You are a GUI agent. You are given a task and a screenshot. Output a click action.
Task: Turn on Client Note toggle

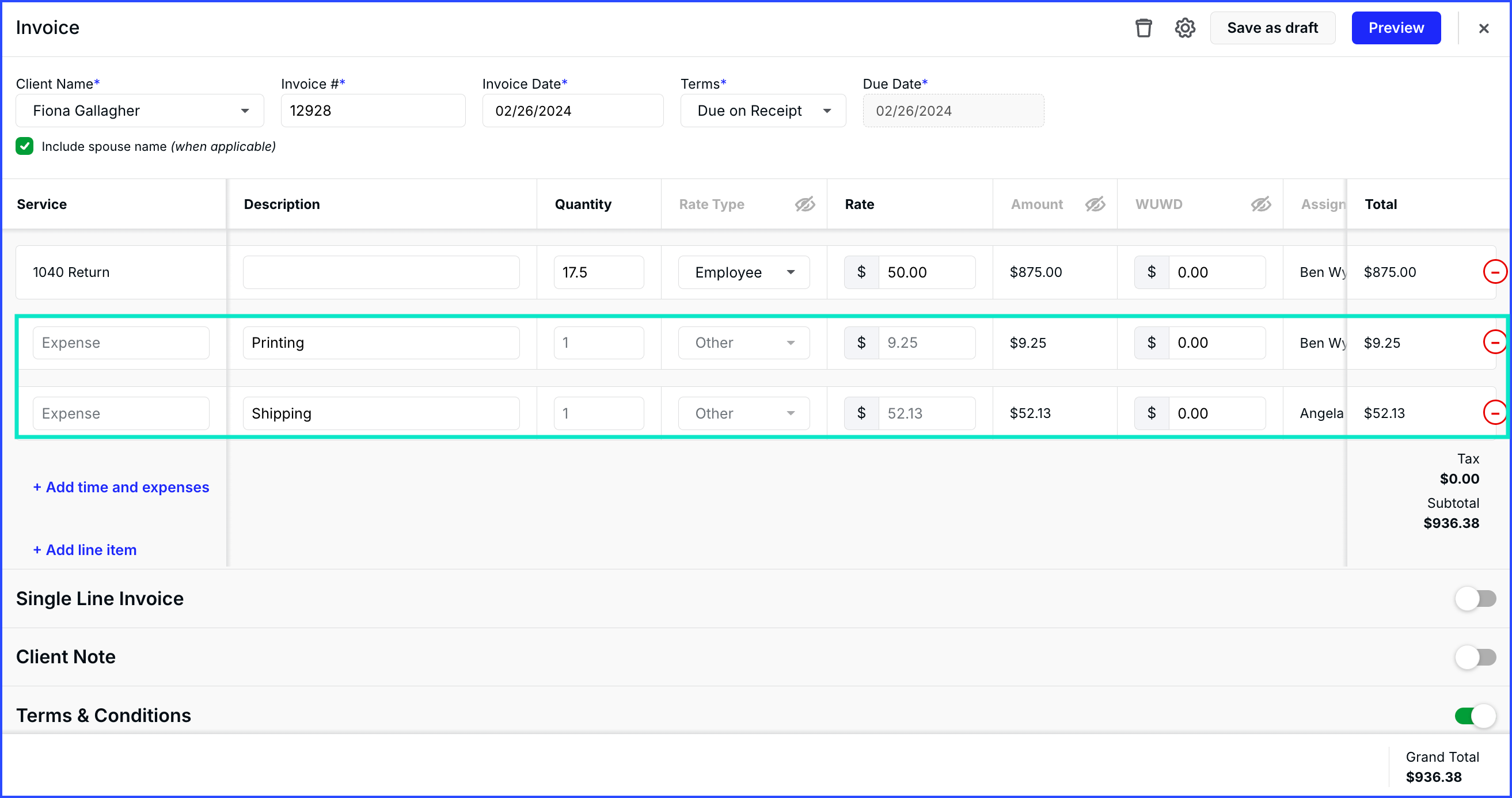click(1475, 656)
